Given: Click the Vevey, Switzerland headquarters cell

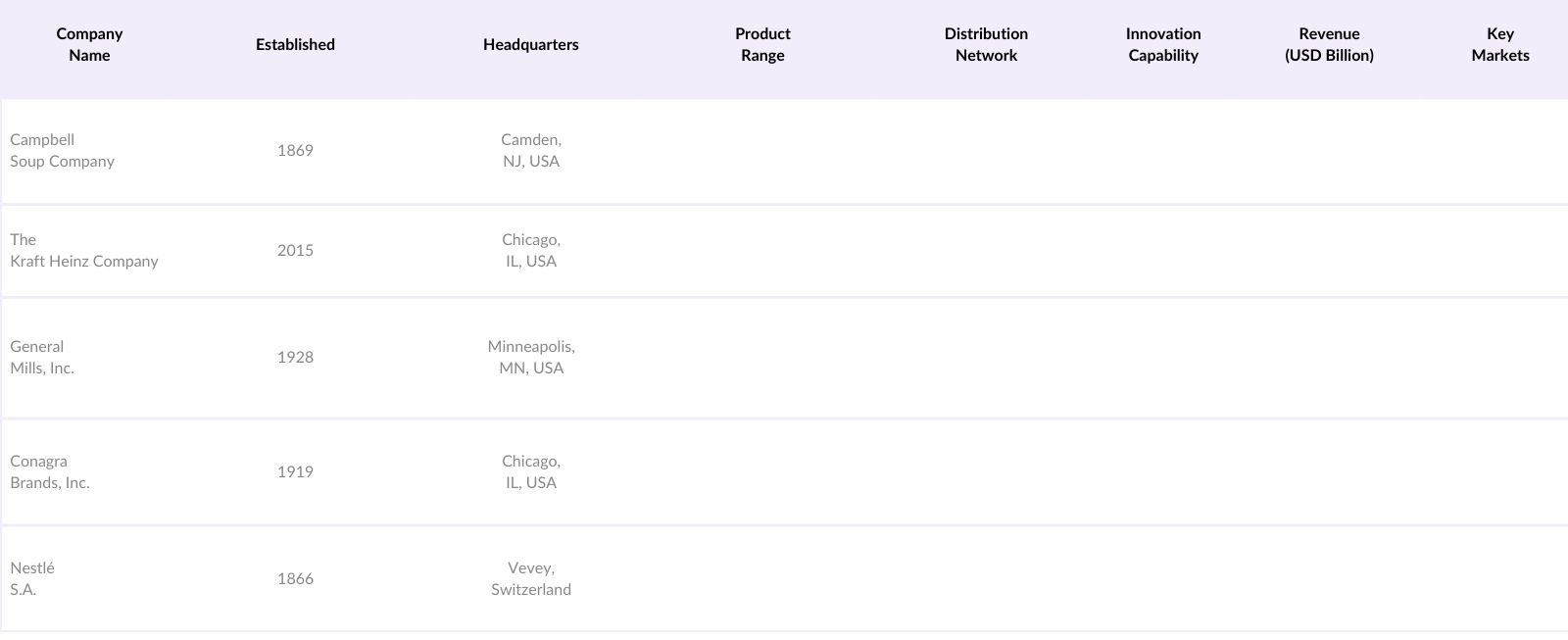Looking at the screenshot, I should 530,579.
